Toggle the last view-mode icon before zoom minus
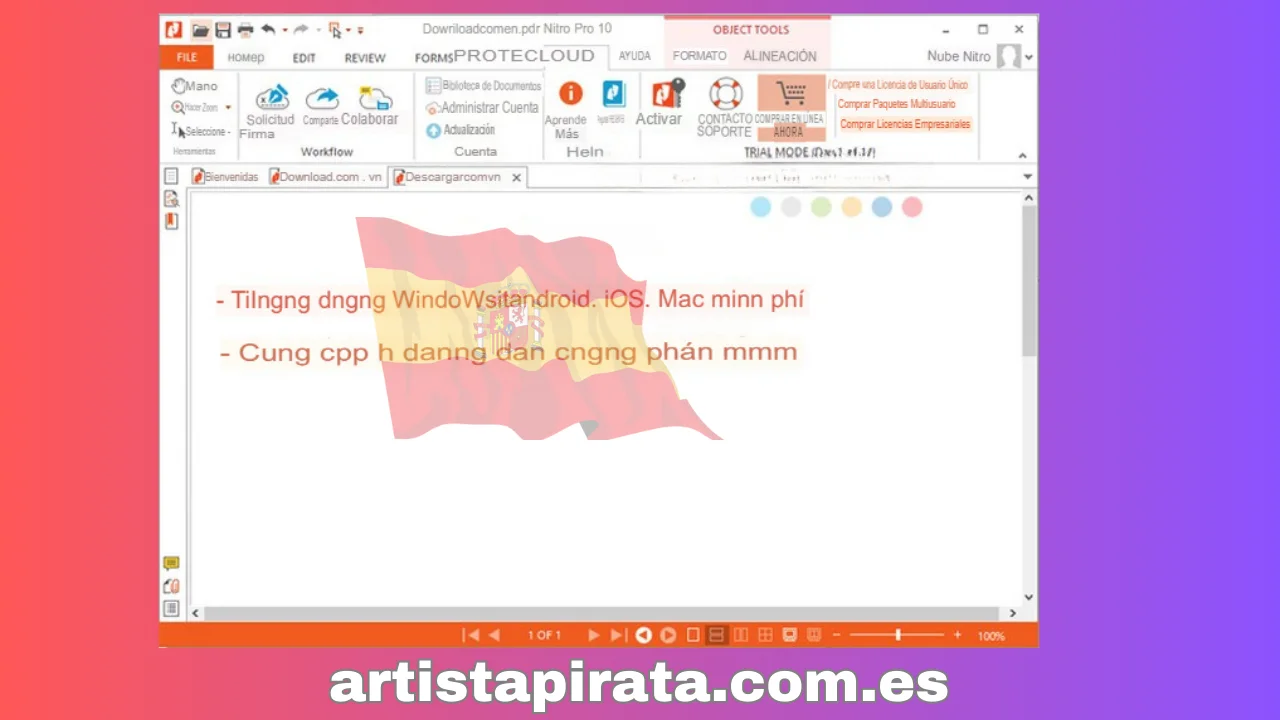Viewport: 1280px width, 720px height. click(814, 635)
